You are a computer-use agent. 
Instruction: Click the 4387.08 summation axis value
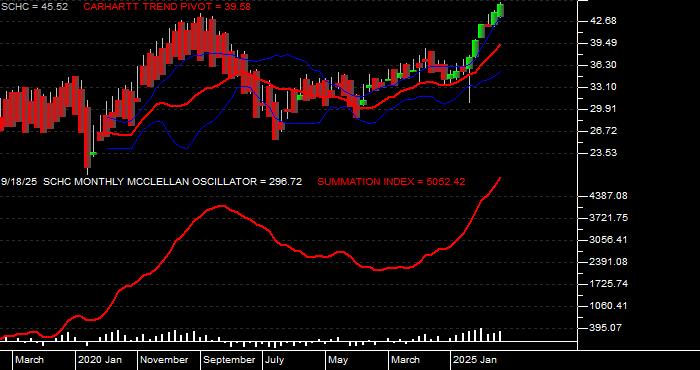[x=608, y=195]
